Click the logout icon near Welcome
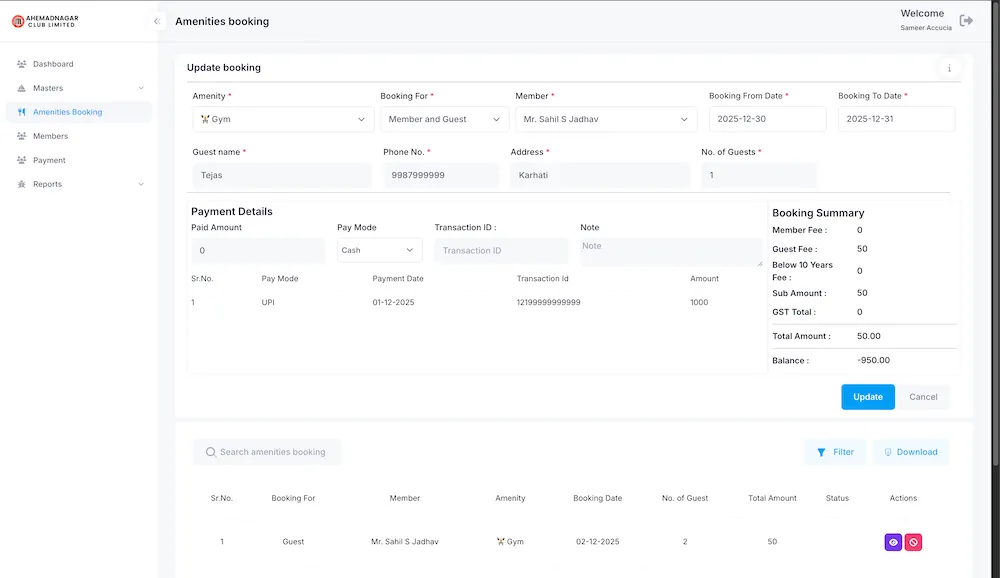The width and height of the screenshot is (1000, 578). point(966,19)
